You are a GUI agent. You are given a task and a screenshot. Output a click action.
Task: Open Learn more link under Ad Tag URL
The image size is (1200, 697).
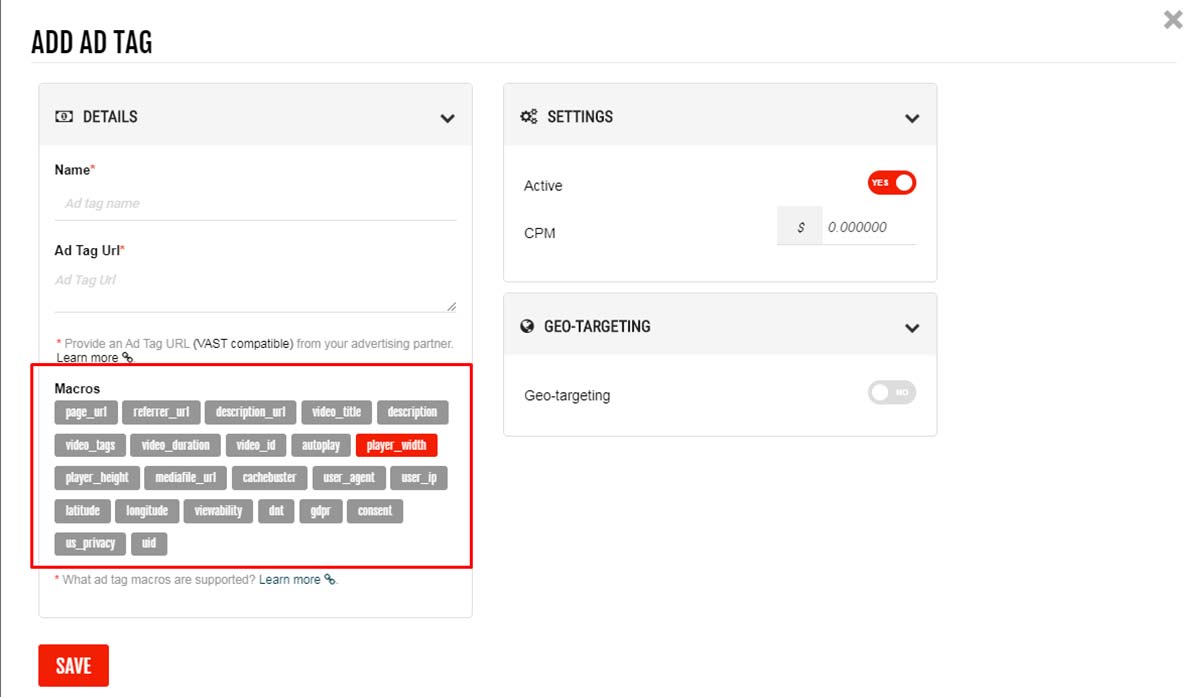pos(88,358)
